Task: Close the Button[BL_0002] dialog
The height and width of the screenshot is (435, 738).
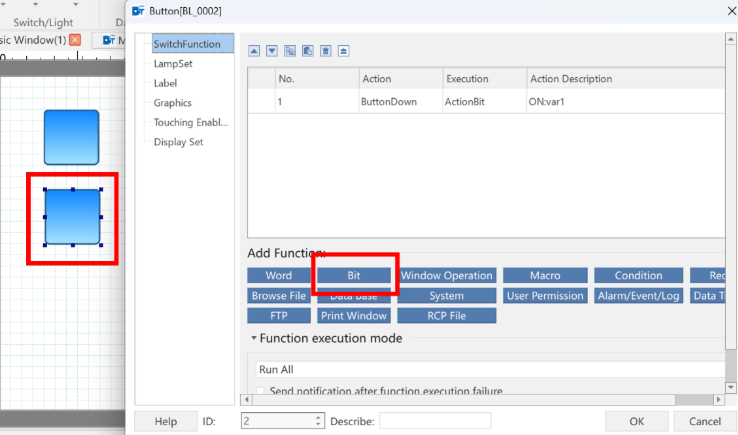Action: click(731, 11)
